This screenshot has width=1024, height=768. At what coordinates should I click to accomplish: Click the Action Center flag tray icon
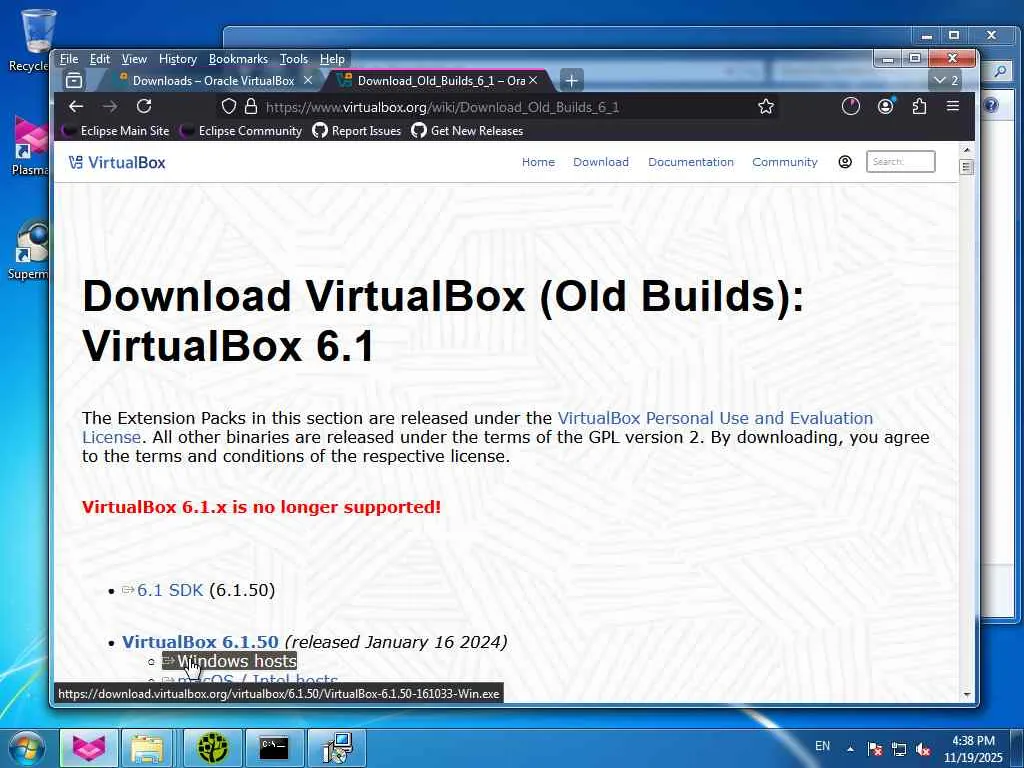click(875, 749)
